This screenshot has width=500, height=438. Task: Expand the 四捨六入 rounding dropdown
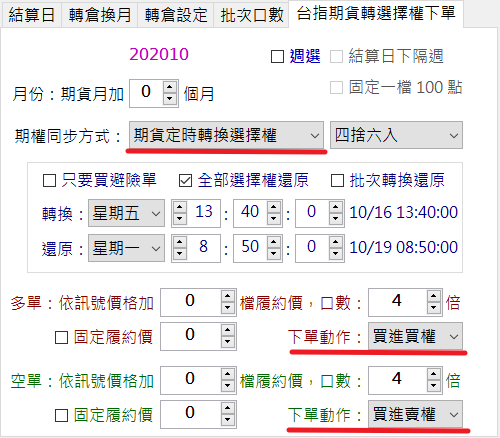pyautogui.click(x=396, y=135)
